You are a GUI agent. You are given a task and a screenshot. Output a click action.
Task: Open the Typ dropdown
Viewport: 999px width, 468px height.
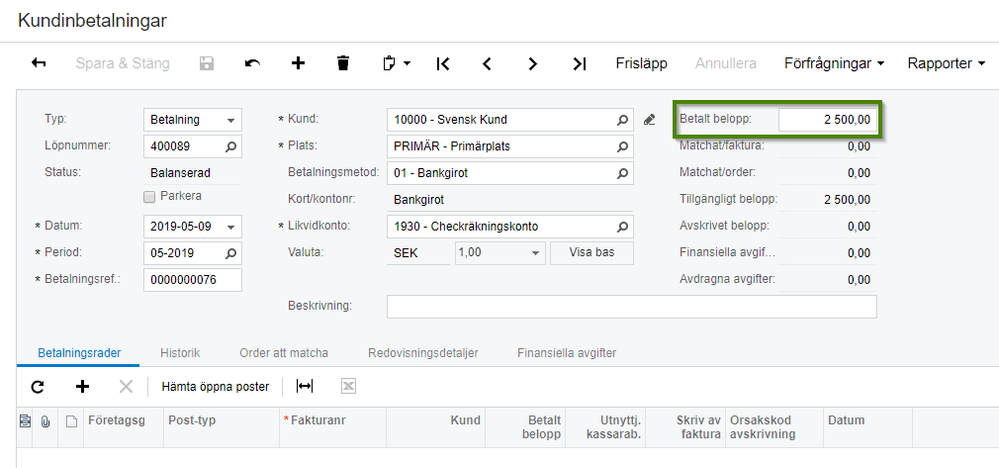pos(232,120)
